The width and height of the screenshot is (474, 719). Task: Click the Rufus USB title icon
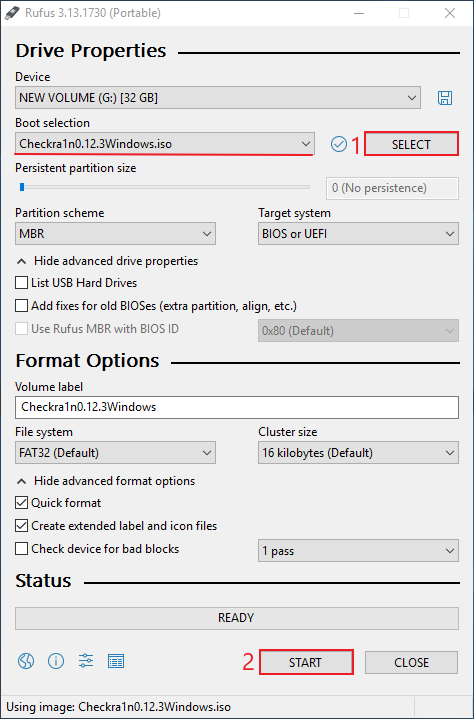point(11,13)
